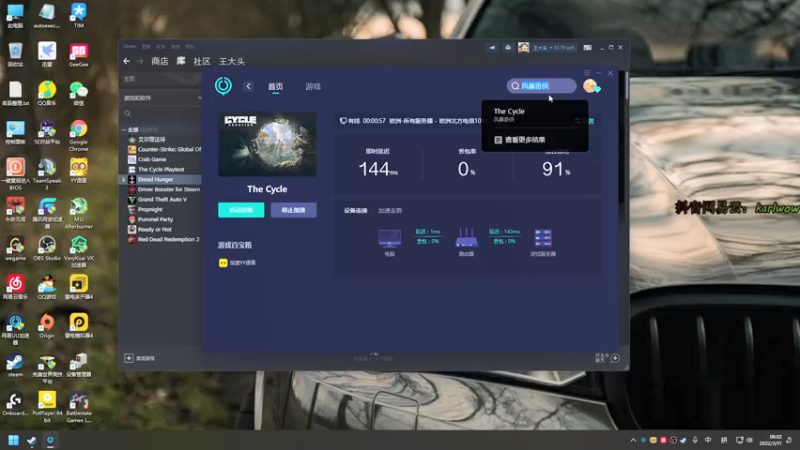Choose 查看更多结果 in the search dropdown
The height and width of the screenshot is (450, 800).
(x=520, y=140)
